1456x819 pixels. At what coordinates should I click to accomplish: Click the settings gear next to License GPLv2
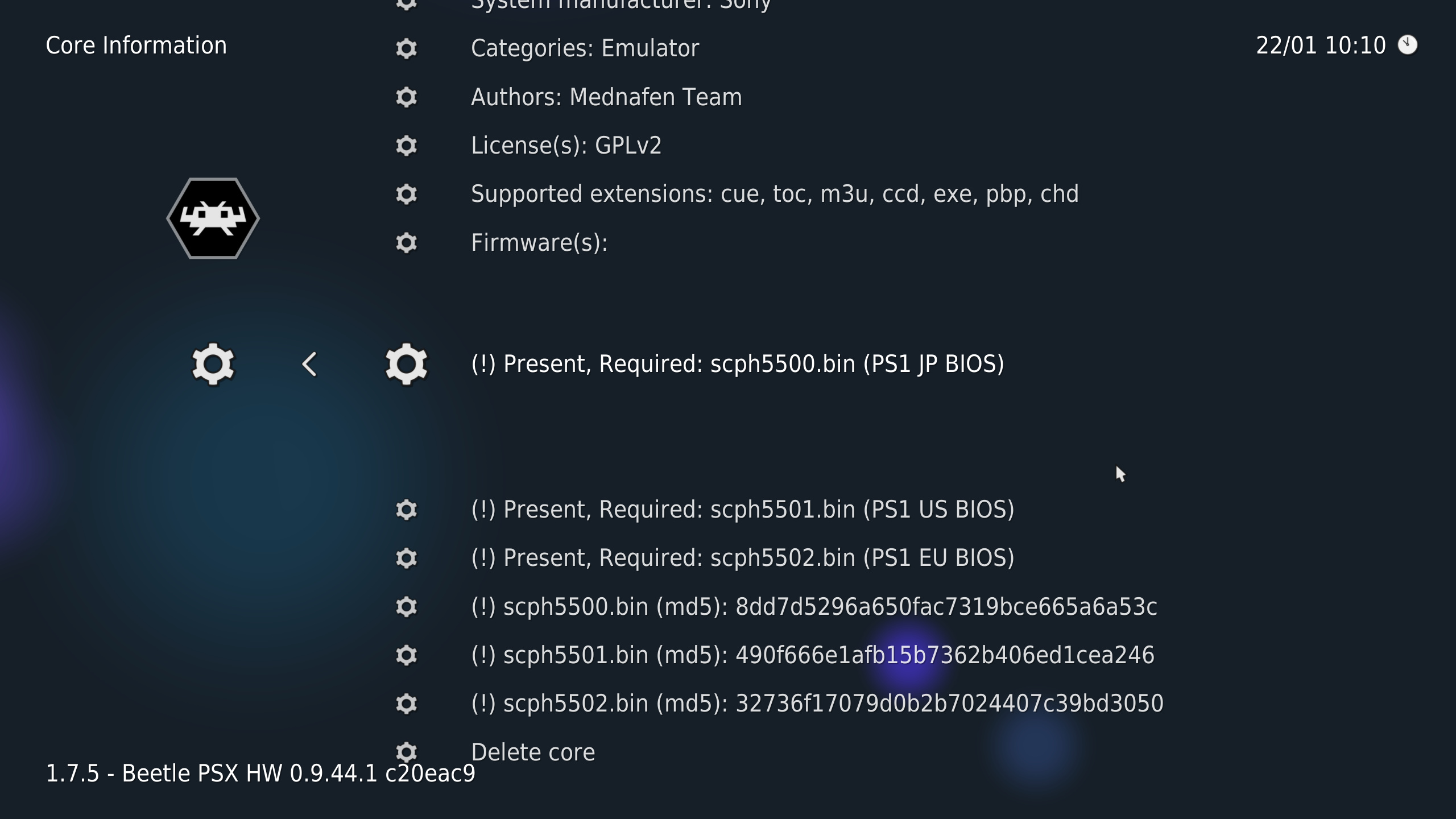tap(406, 145)
